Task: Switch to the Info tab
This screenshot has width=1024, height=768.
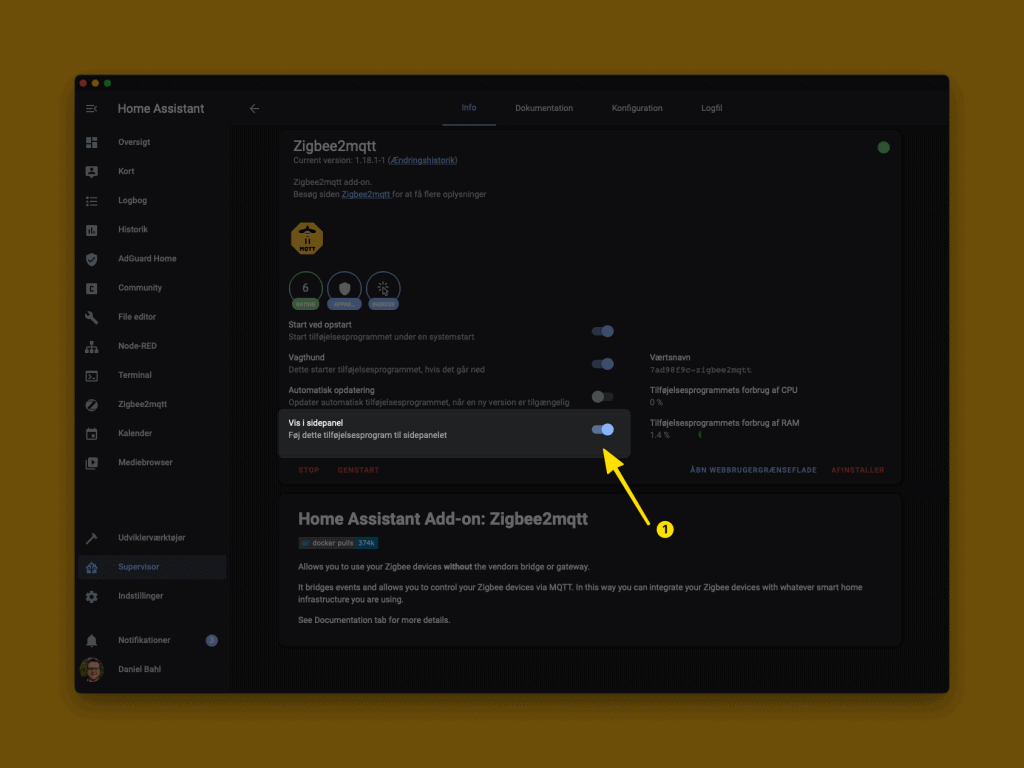Action: pyautogui.click(x=469, y=108)
